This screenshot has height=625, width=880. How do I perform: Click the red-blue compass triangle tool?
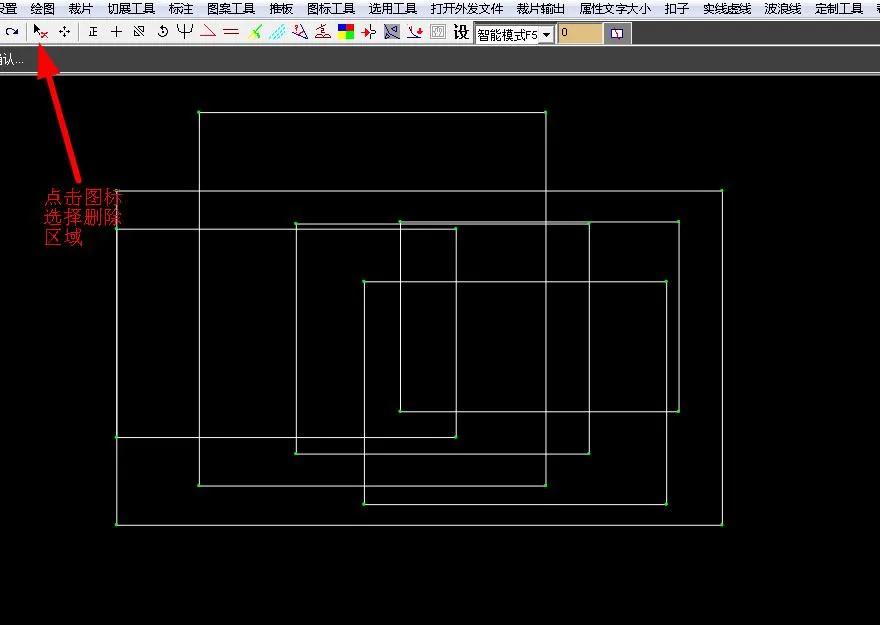coord(300,32)
